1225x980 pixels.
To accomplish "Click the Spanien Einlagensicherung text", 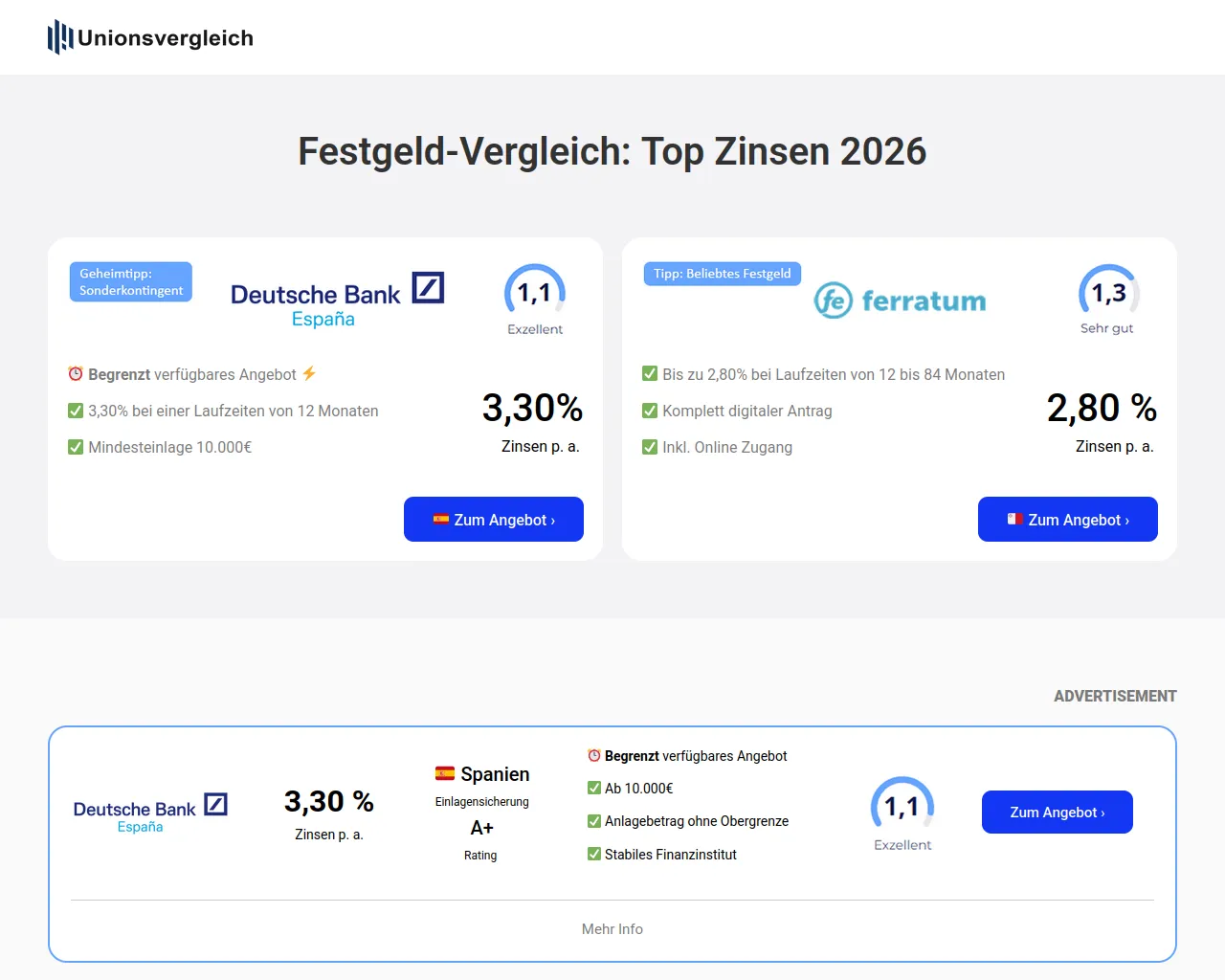I will [x=482, y=786].
